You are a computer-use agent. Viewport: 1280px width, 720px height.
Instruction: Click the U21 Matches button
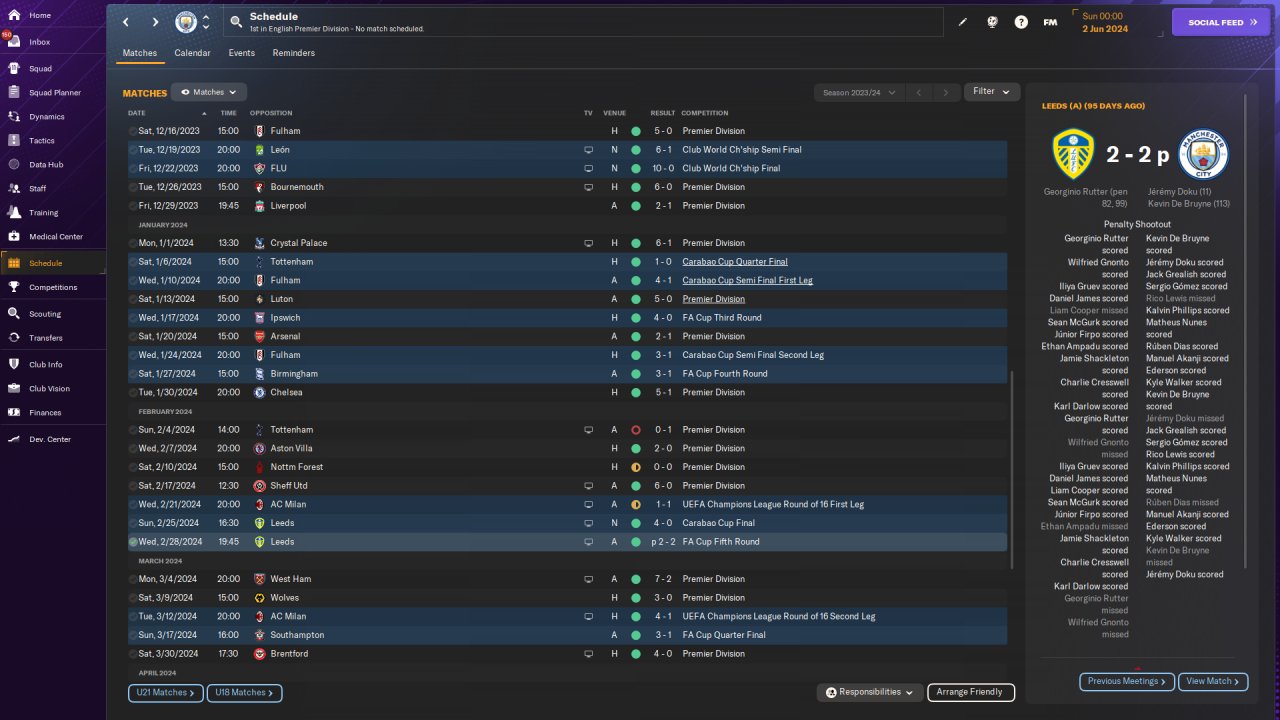click(x=166, y=693)
